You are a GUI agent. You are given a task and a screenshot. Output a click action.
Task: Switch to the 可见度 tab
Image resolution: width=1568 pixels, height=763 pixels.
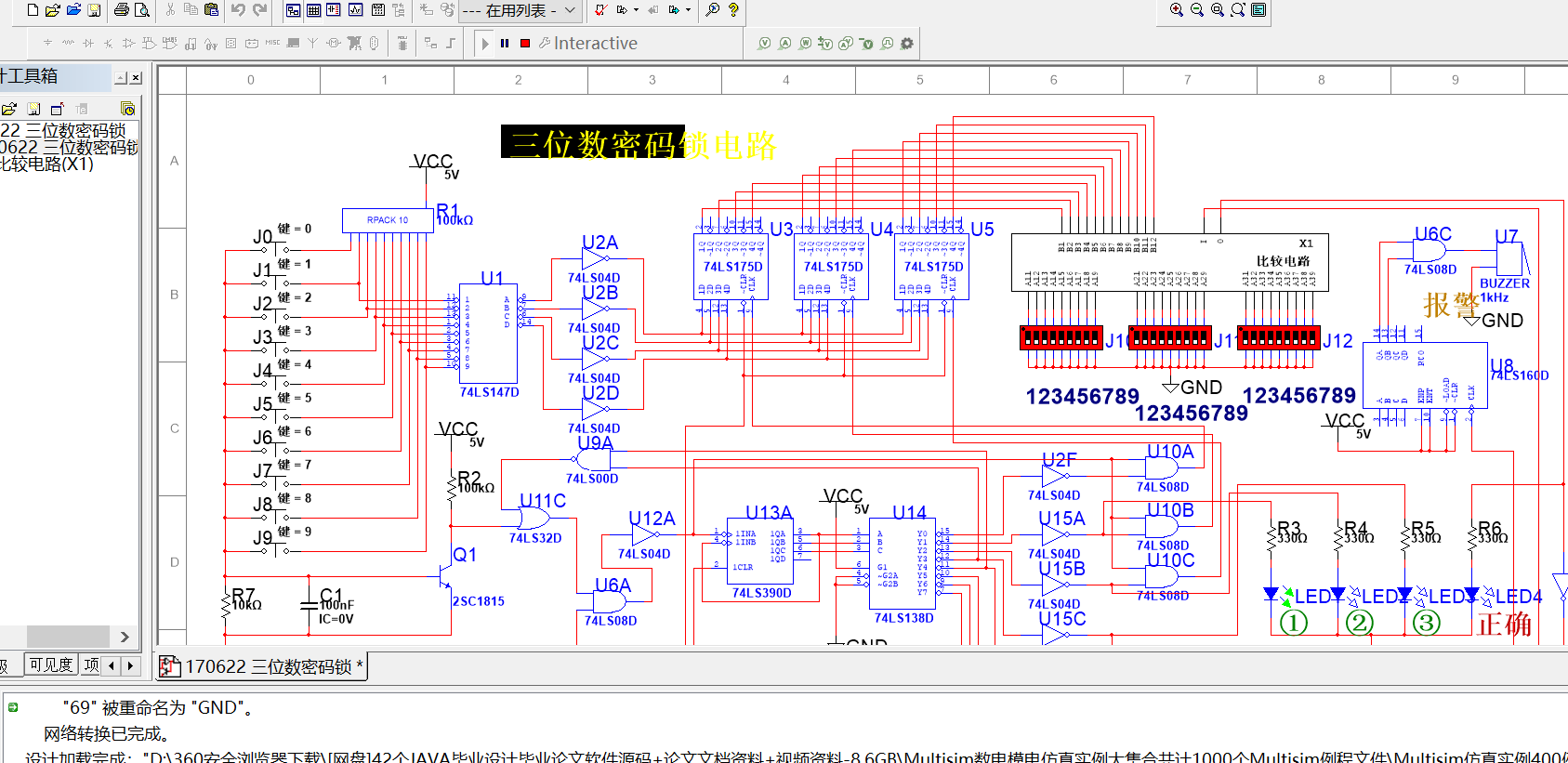point(50,664)
